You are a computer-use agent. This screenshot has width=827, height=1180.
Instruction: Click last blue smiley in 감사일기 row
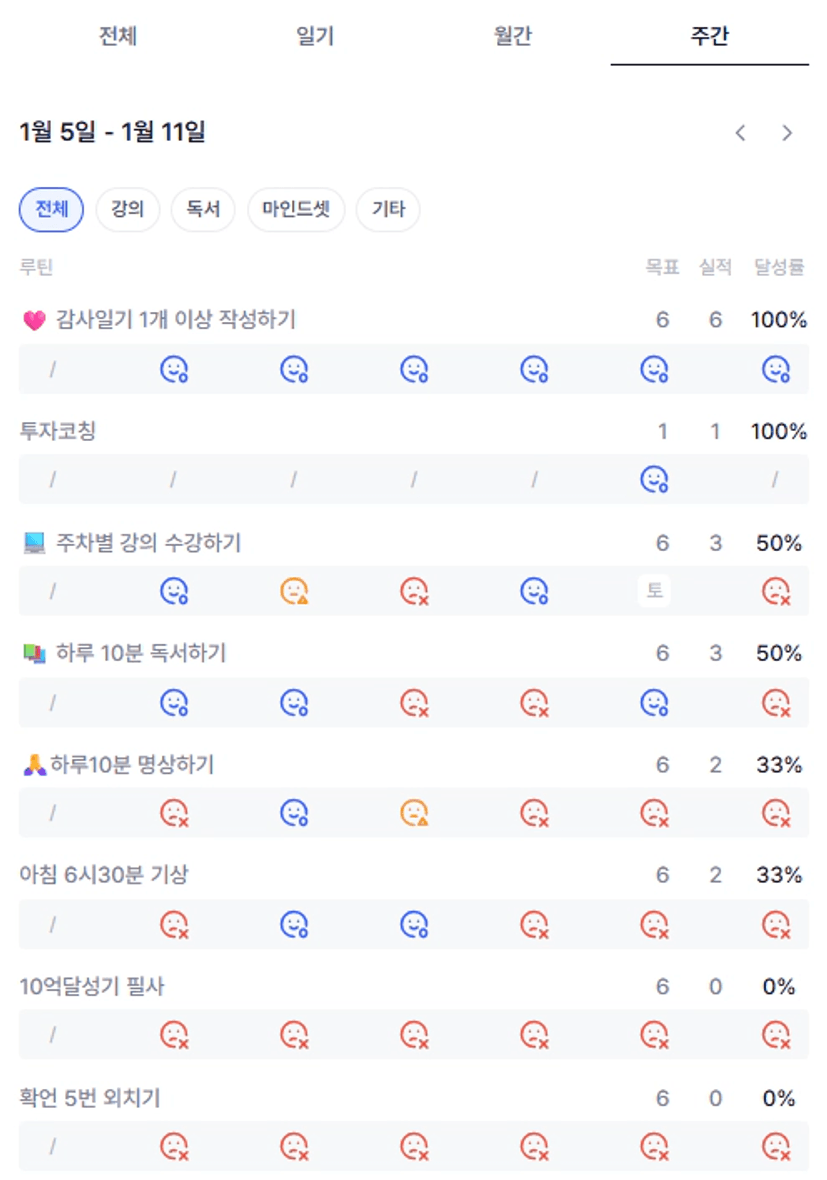[776, 370]
